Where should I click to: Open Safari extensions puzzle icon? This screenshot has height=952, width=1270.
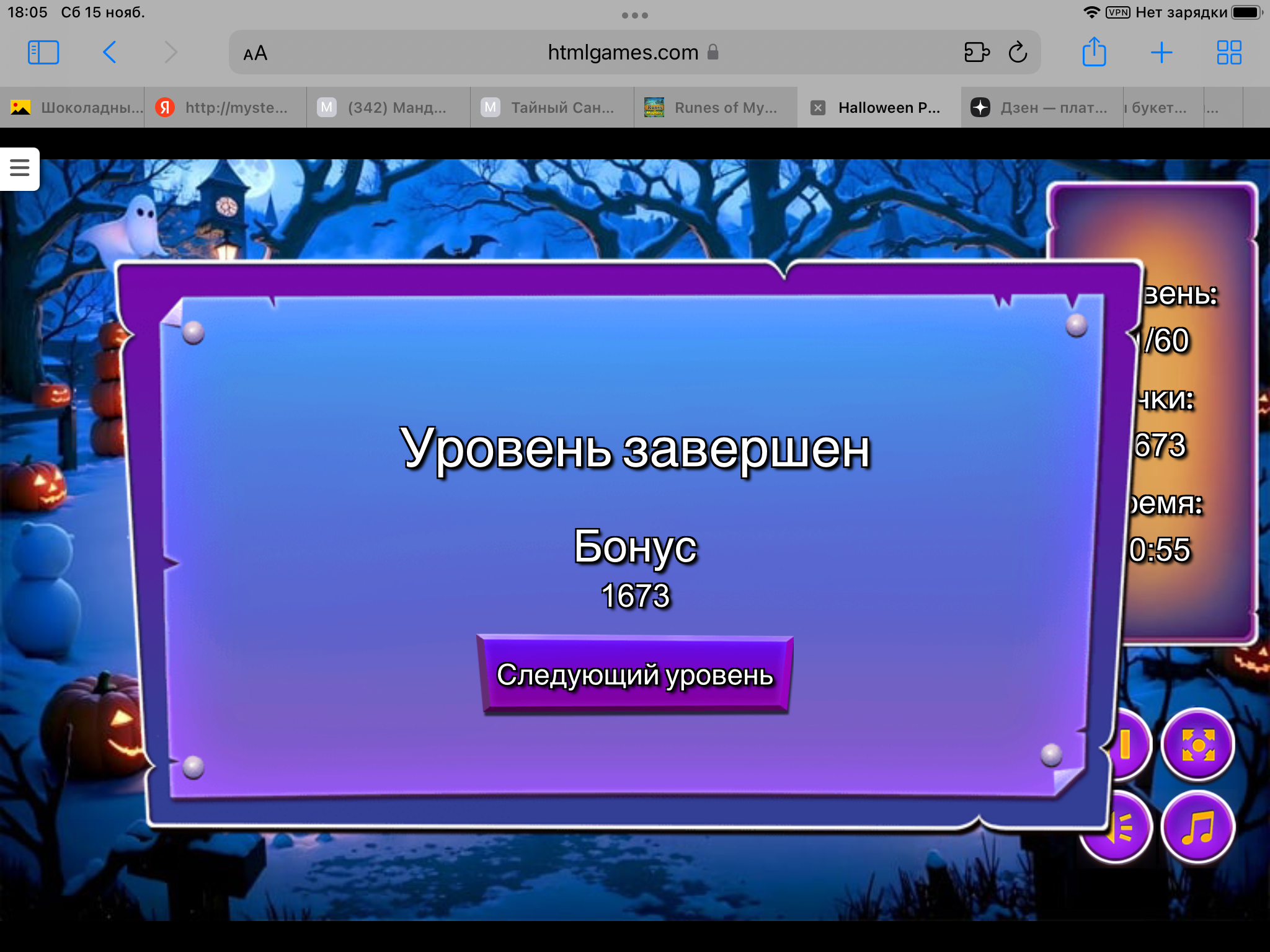[977, 53]
